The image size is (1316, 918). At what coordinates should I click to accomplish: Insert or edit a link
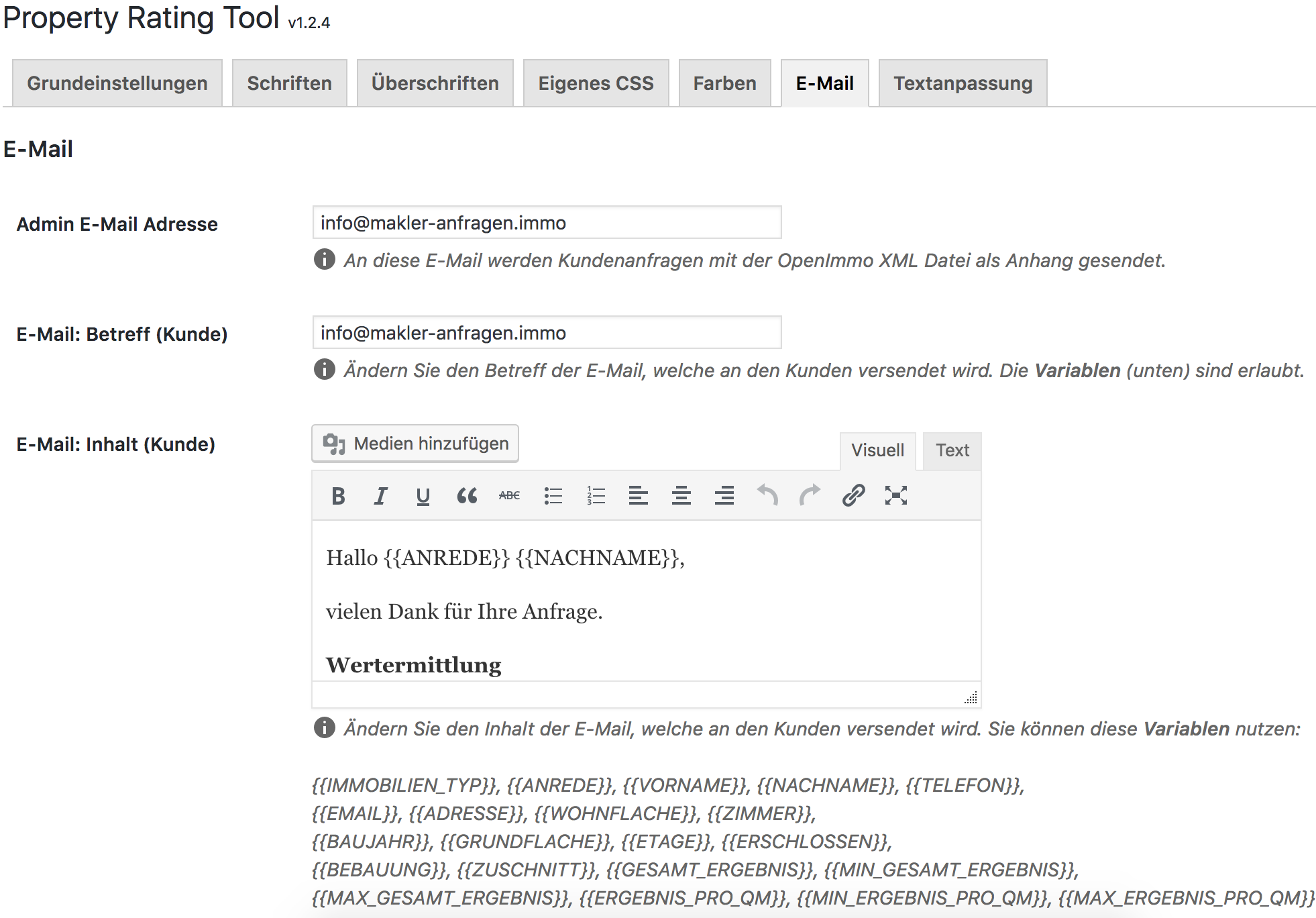853,496
